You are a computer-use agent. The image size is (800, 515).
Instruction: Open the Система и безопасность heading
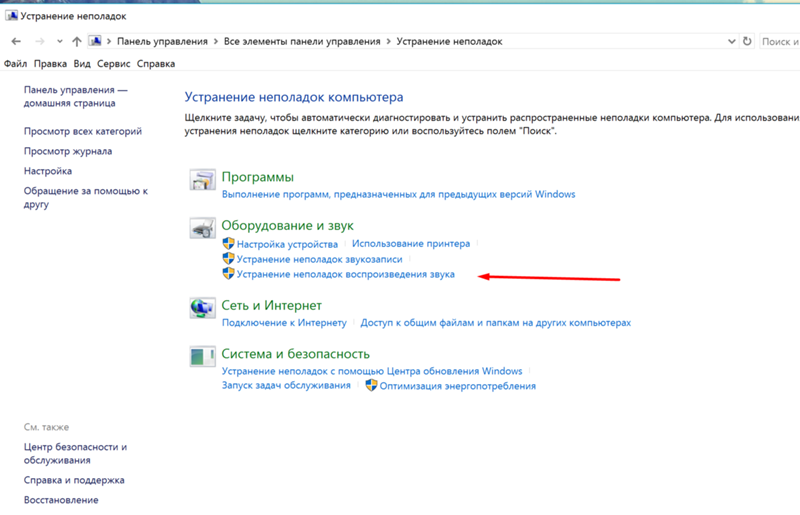click(x=295, y=354)
